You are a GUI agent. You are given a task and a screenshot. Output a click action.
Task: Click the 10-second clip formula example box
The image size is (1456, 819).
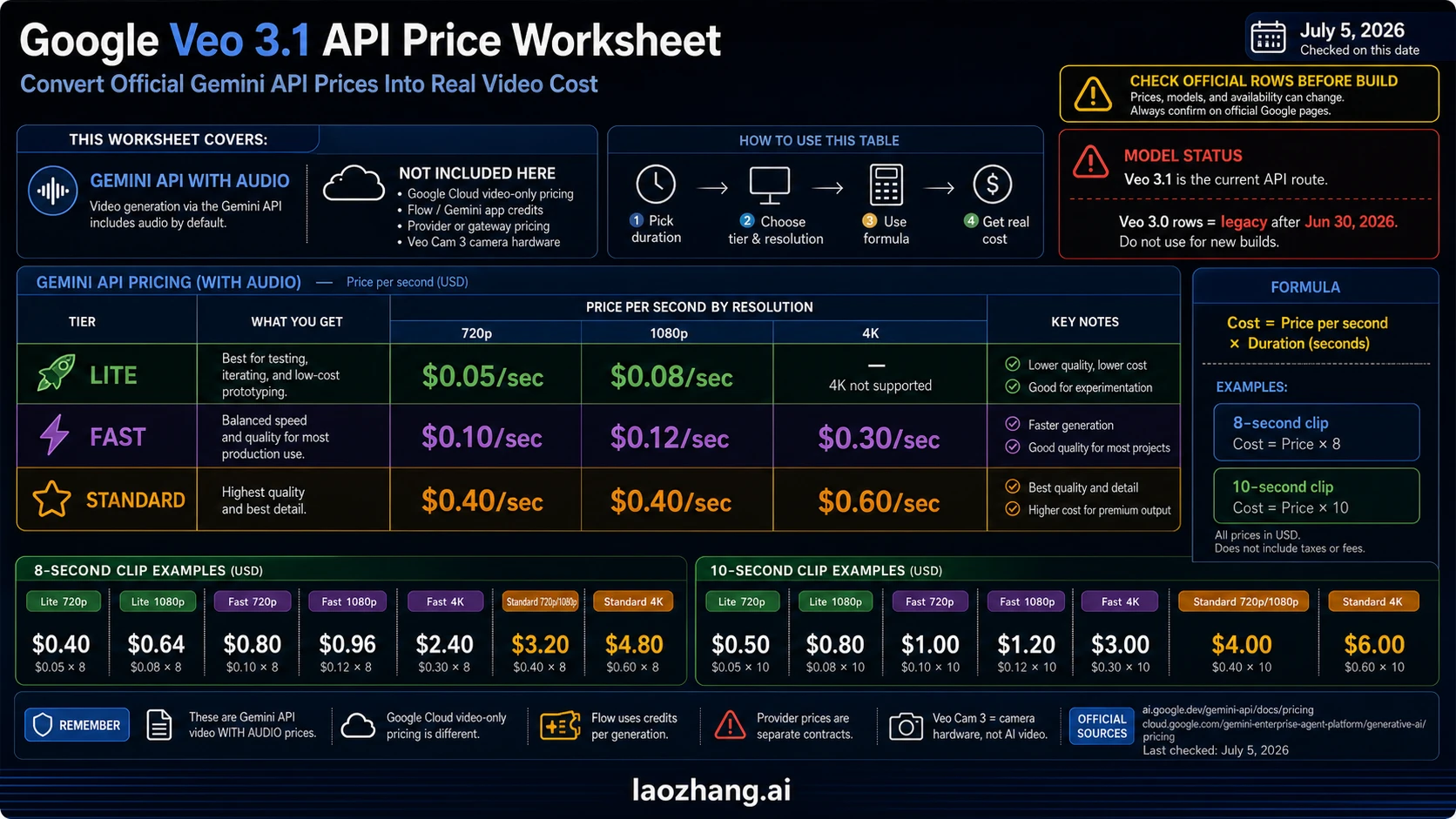pos(1317,496)
